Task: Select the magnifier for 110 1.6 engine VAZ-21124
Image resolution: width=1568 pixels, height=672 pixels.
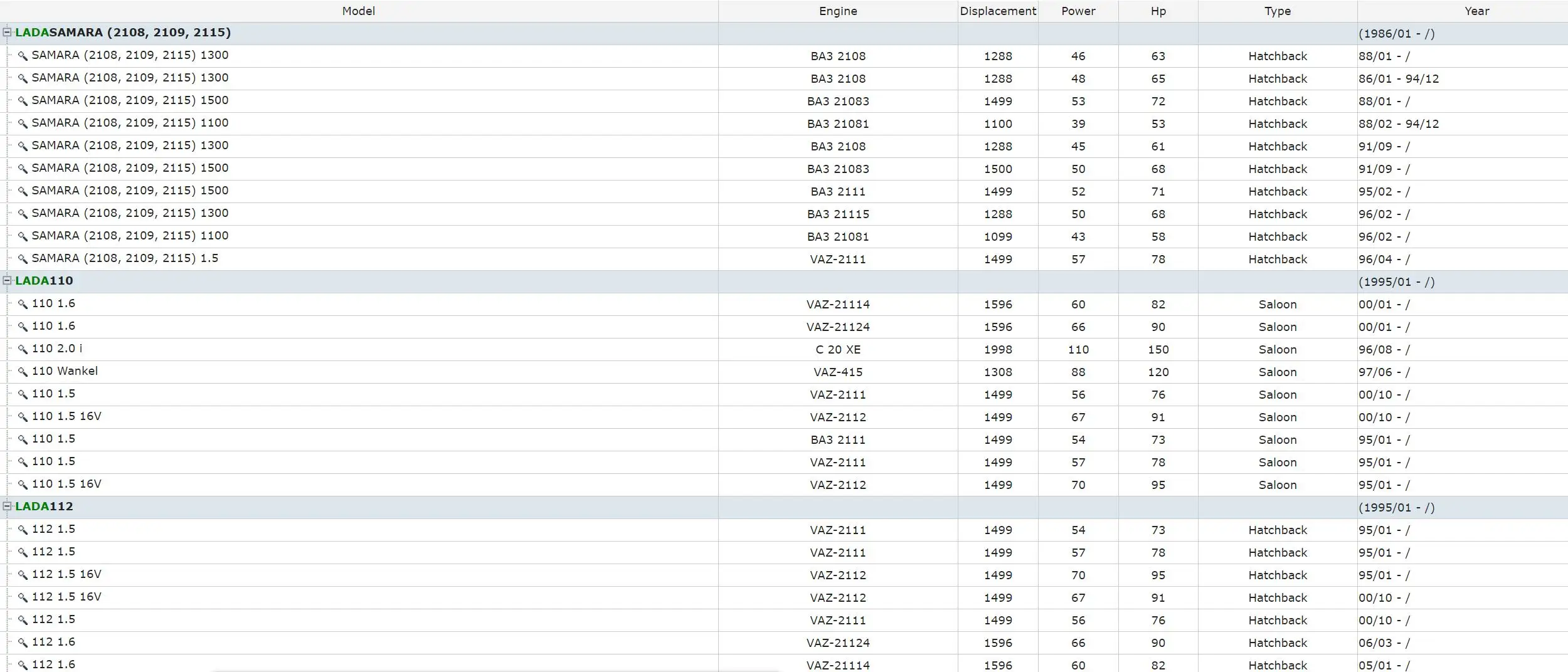Action: pyautogui.click(x=23, y=327)
